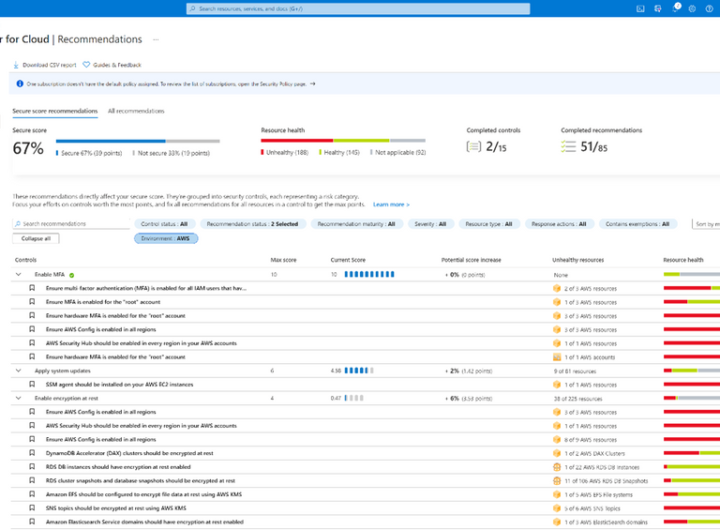The height and width of the screenshot is (530, 720).
Task: Click RDS icon beside AWS RDS DB Snapshots
Action: 557,481
